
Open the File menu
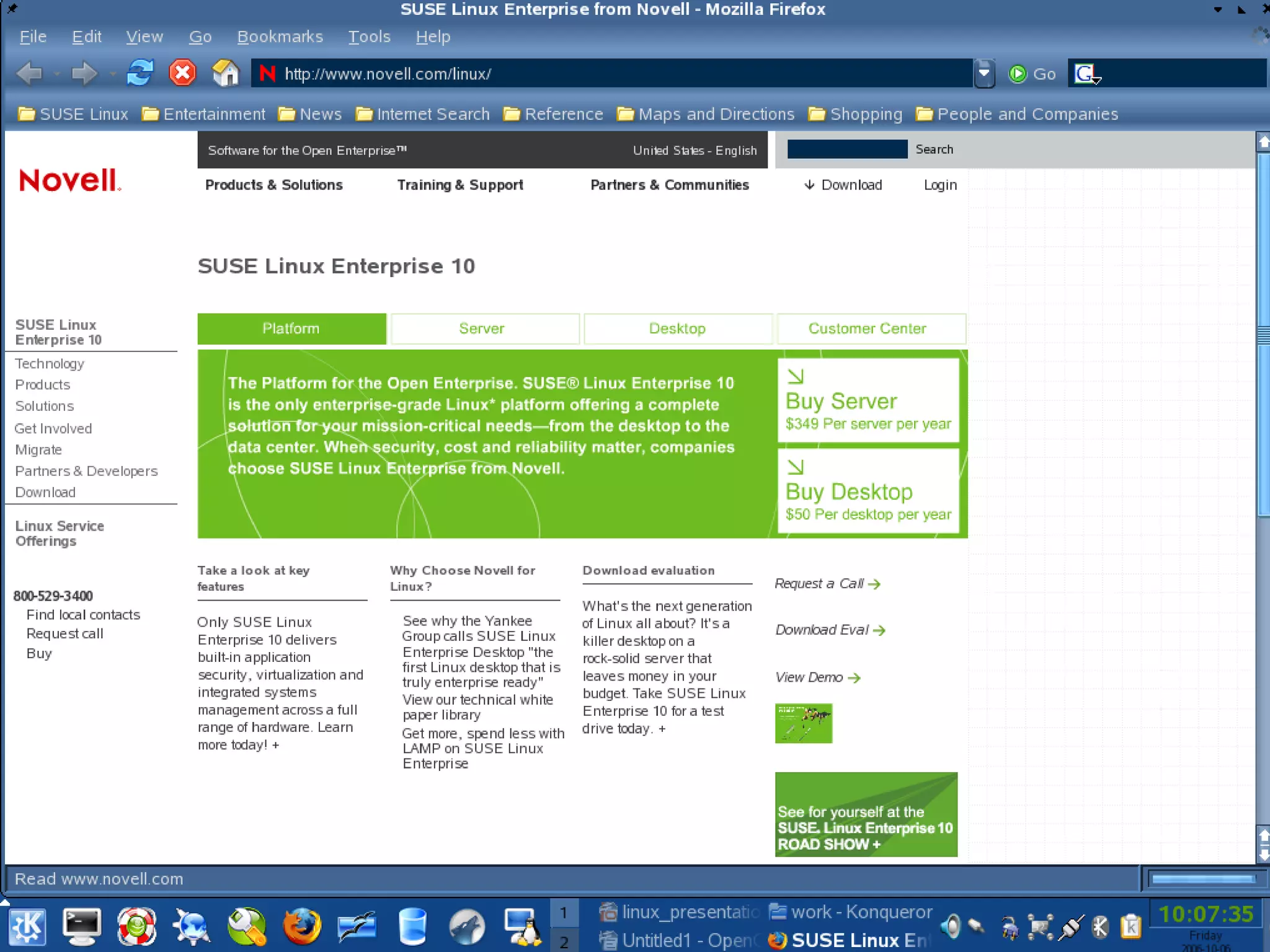click(x=33, y=37)
